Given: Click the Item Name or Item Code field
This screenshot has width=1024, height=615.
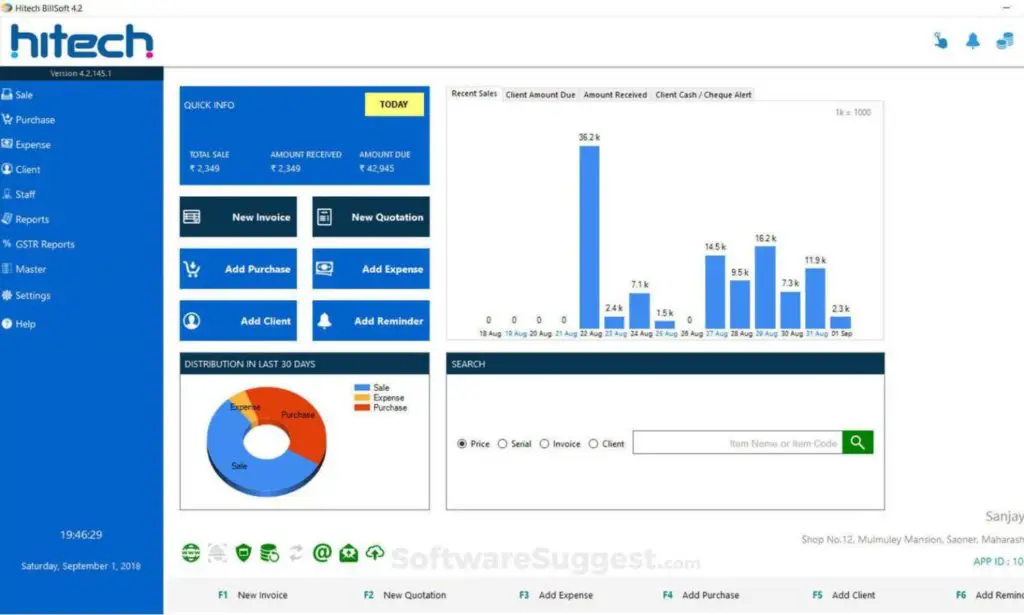Looking at the screenshot, I should [737, 443].
